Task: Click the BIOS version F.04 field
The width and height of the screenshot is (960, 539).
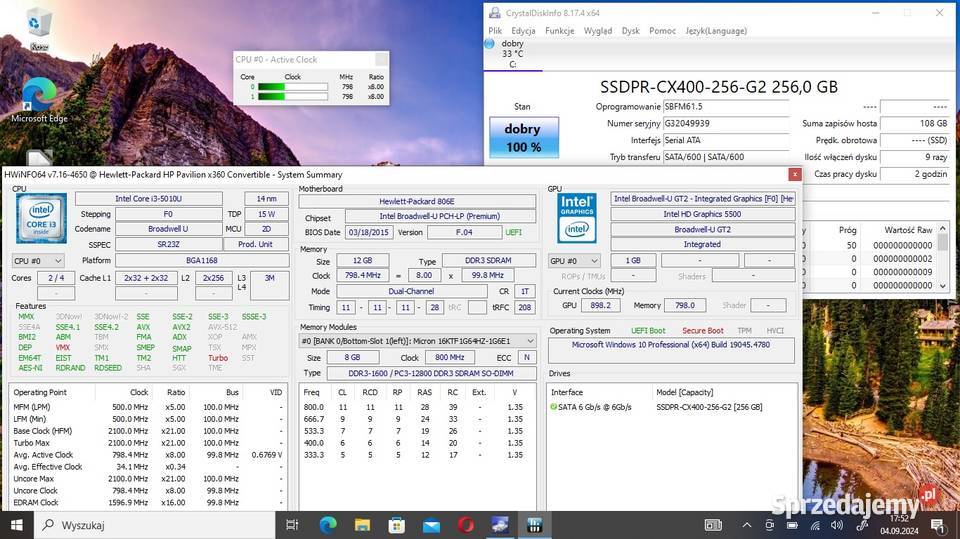Action: (465, 233)
